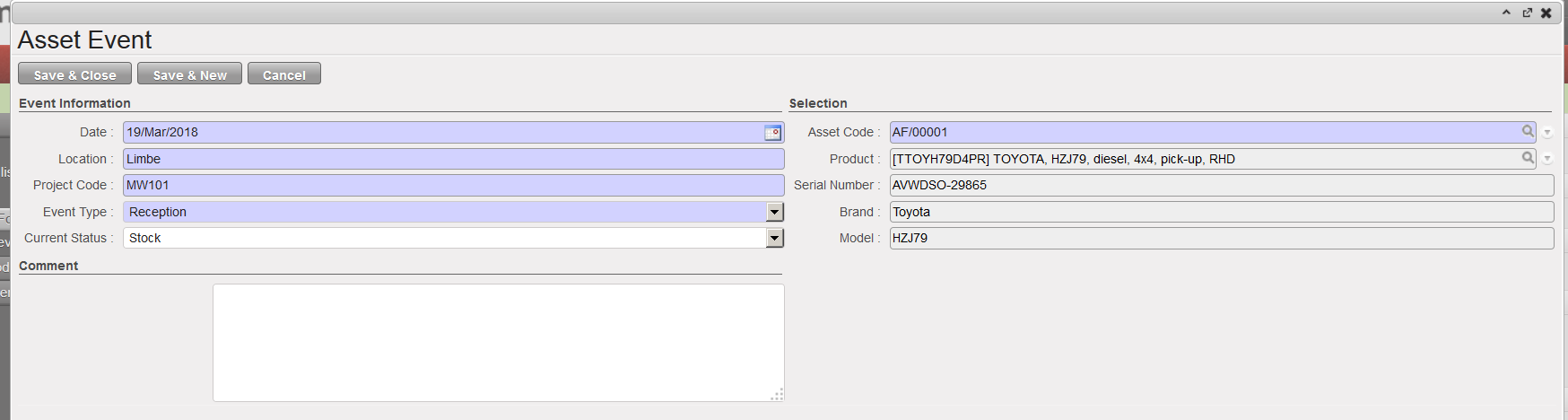Collapse the Asset Event dialog
The image size is (1568, 420).
pyautogui.click(x=1506, y=13)
